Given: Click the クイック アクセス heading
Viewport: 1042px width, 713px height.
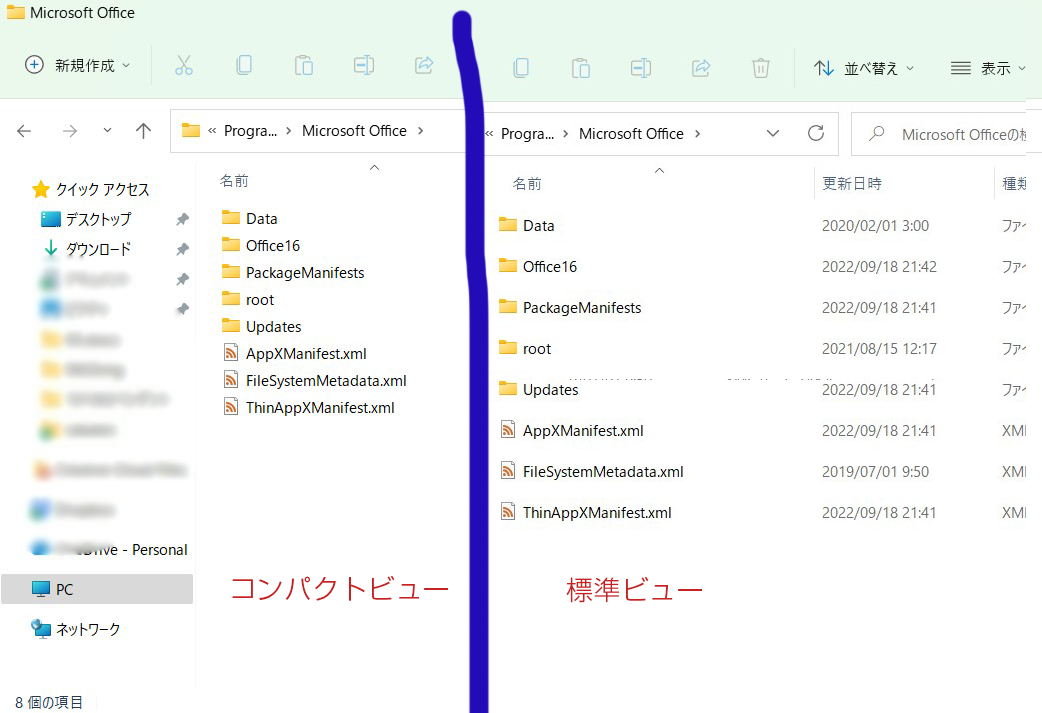Looking at the screenshot, I should [102, 189].
